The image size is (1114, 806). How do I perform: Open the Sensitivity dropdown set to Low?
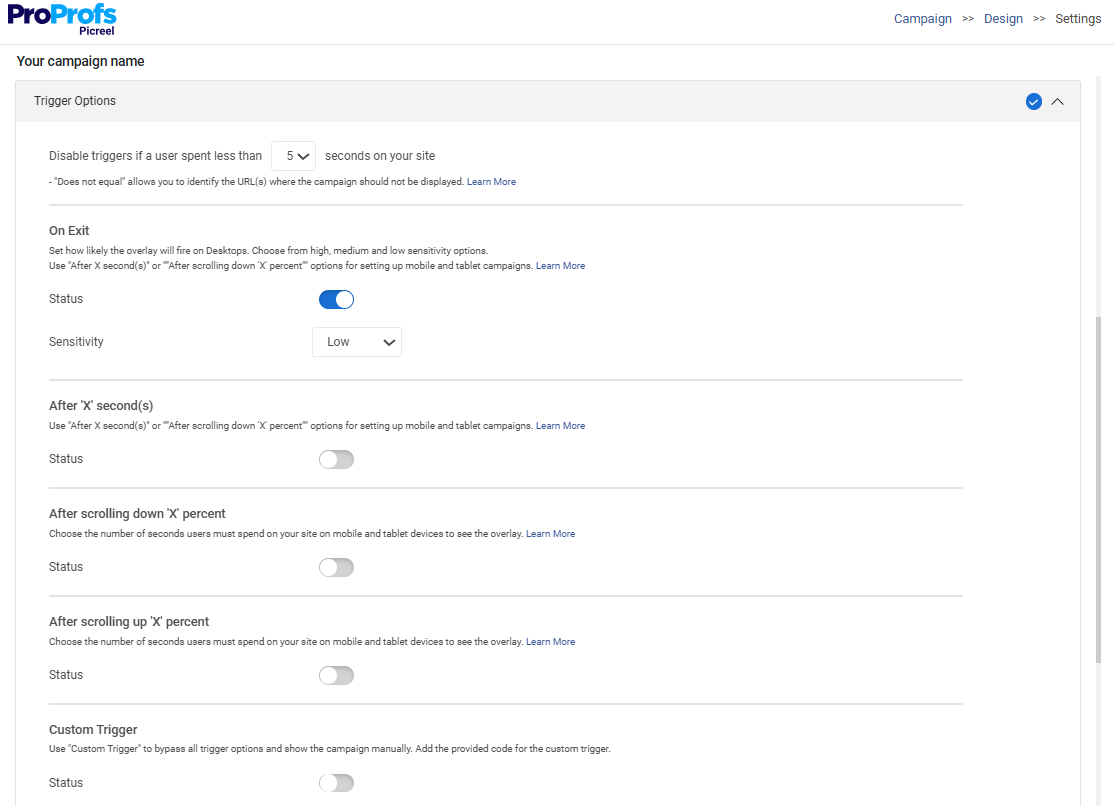(357, 341)
